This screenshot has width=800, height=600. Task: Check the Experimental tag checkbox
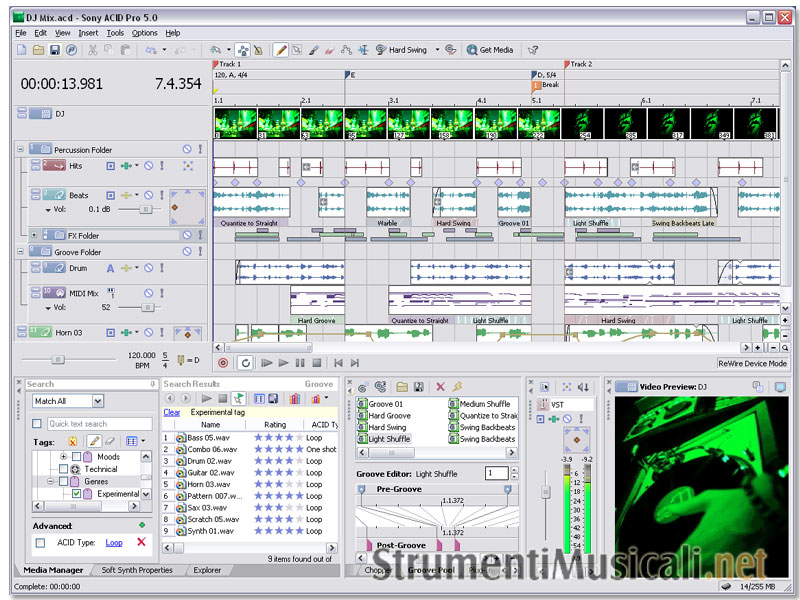[x=77, y=494]
